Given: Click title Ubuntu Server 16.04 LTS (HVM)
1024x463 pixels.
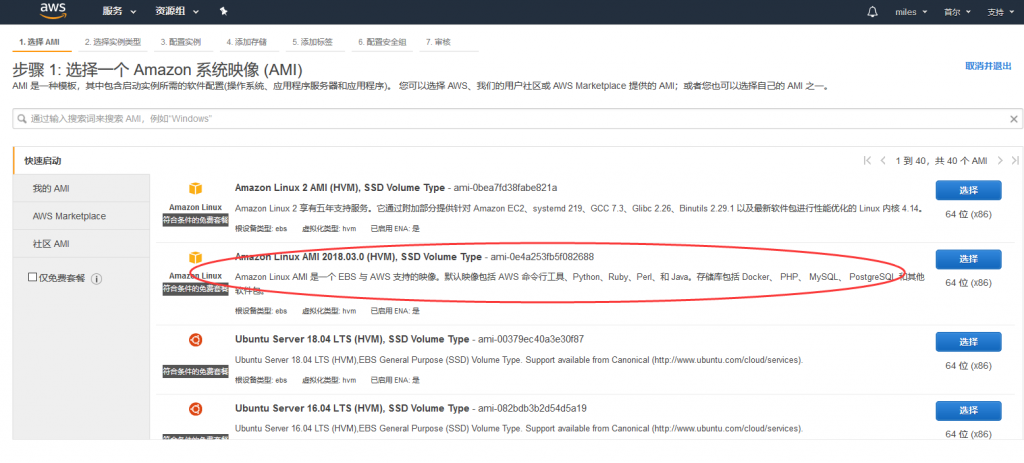Looking at the screenshot, I should click(352, 408).
